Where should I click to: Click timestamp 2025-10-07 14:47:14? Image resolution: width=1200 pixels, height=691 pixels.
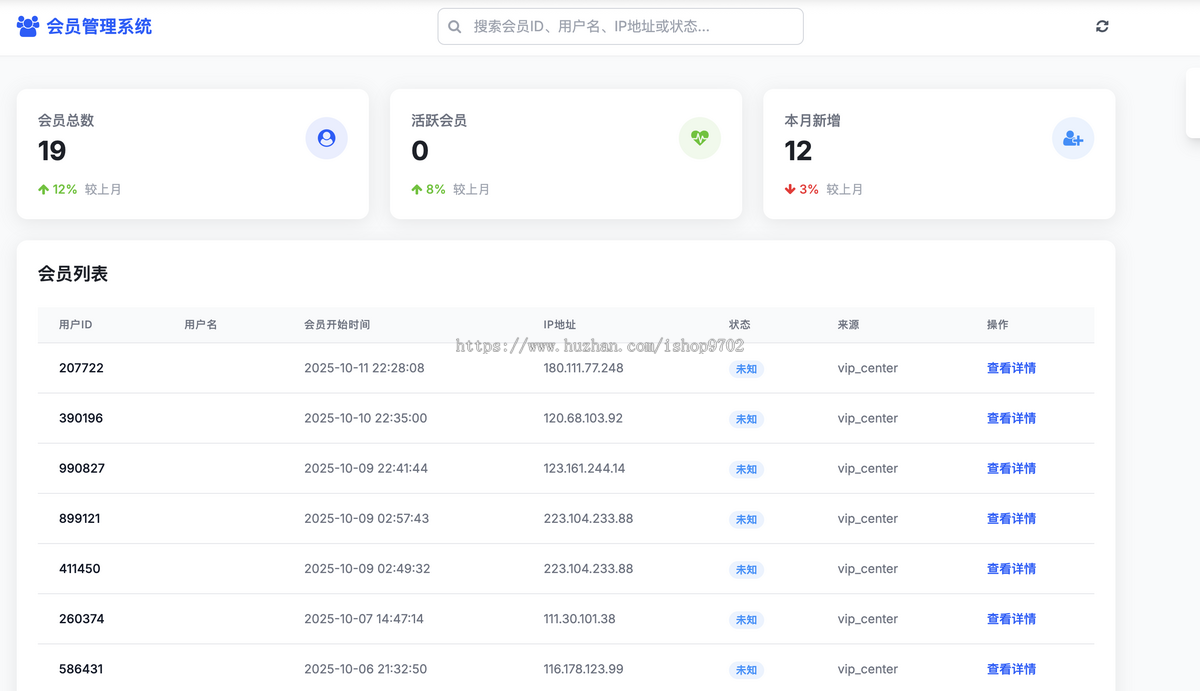(364, 619)
